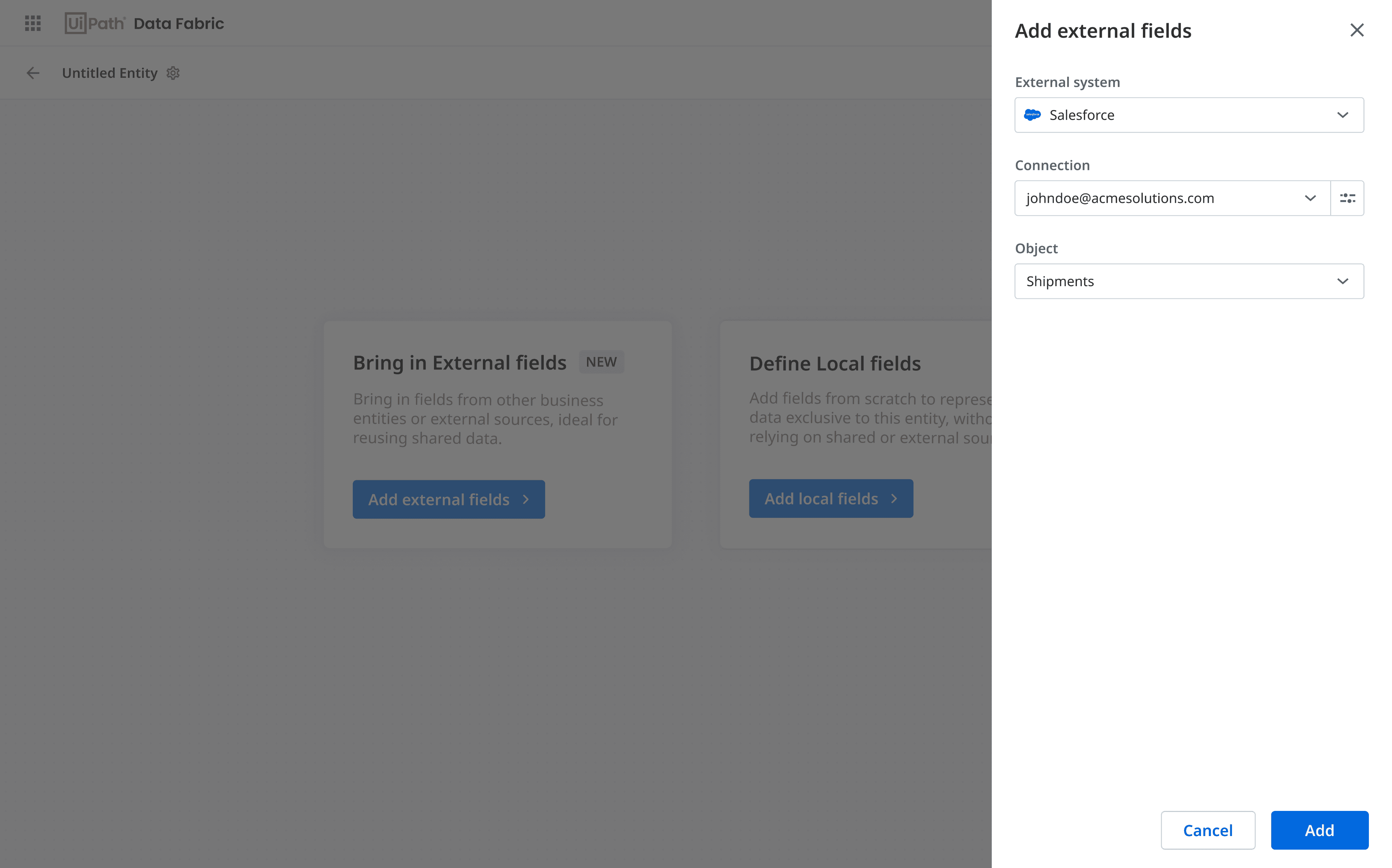1392x868 pixels.
Task: Expand the Connection dropdown chevron
Action: point(1310,198)
